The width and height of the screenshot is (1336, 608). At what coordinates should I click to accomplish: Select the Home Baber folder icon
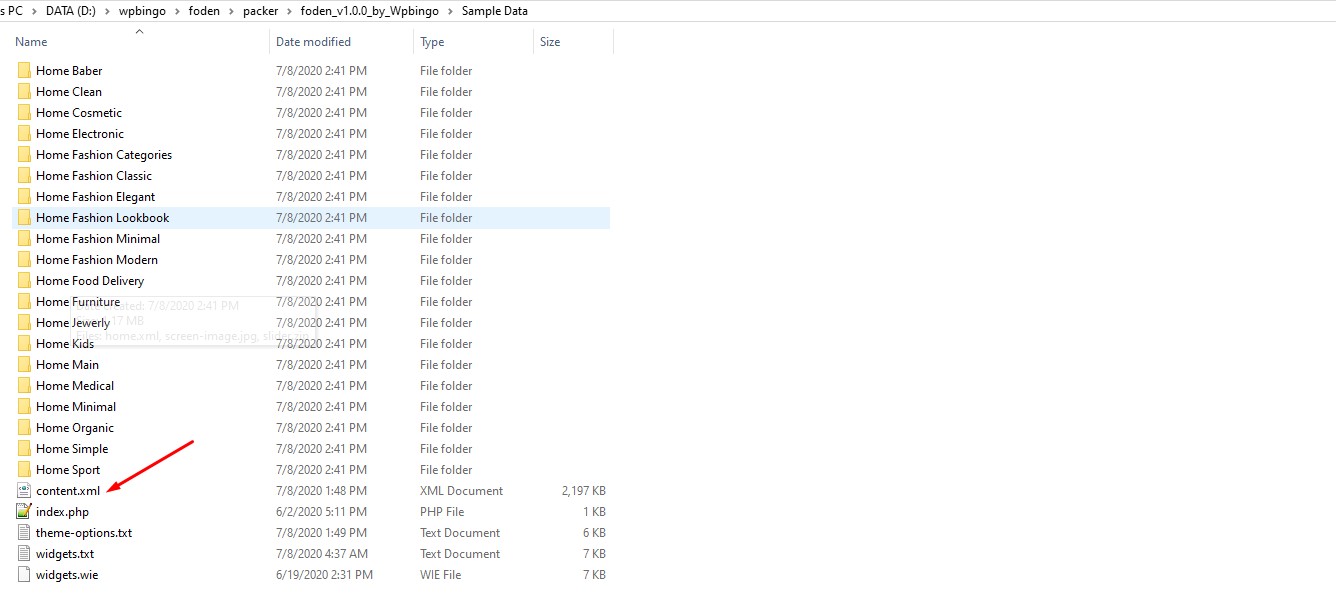(24, 71)
